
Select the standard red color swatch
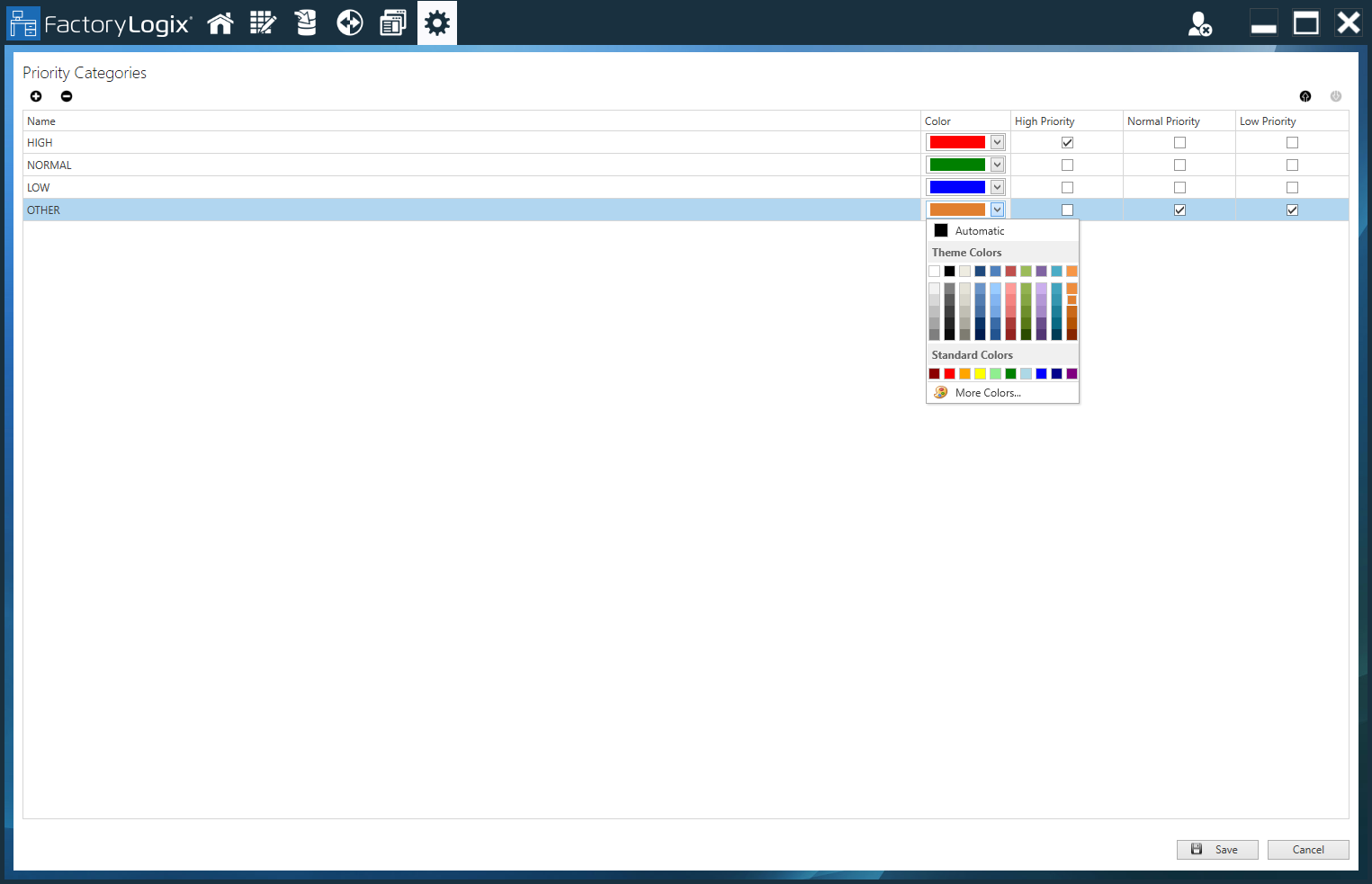click(949, 373)
